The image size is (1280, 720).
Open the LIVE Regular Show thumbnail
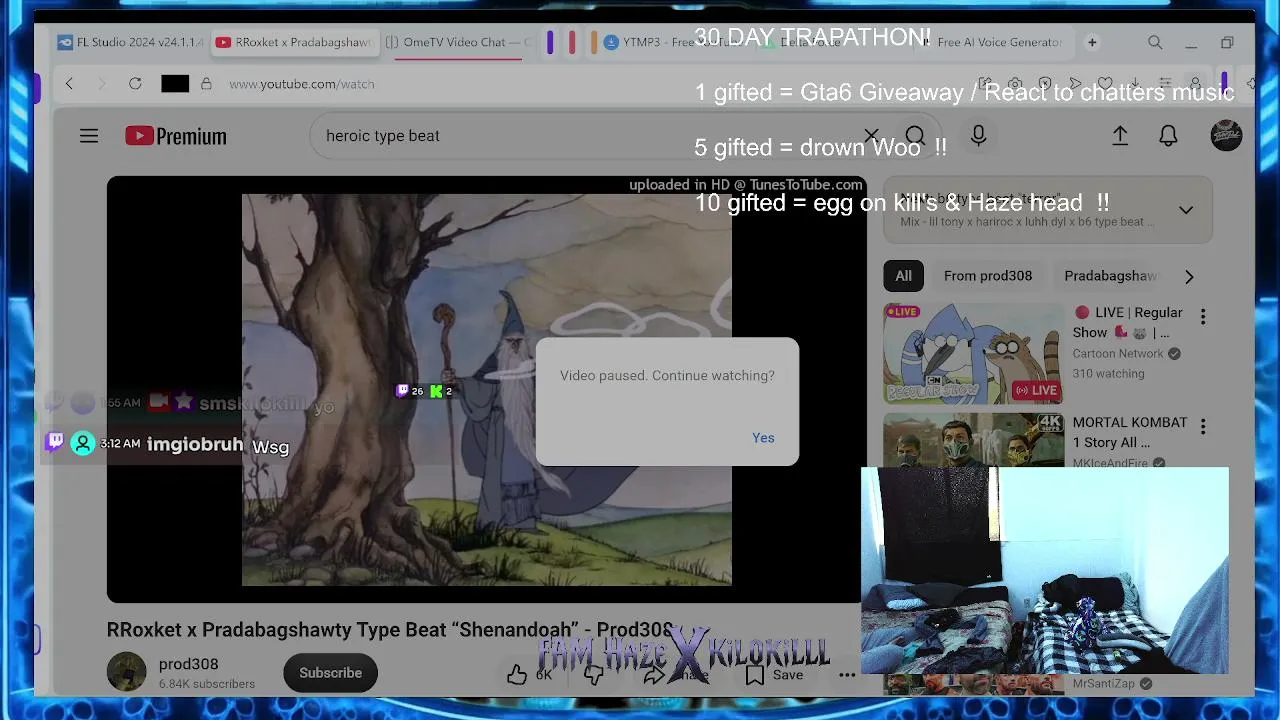[x=973, y=353]
